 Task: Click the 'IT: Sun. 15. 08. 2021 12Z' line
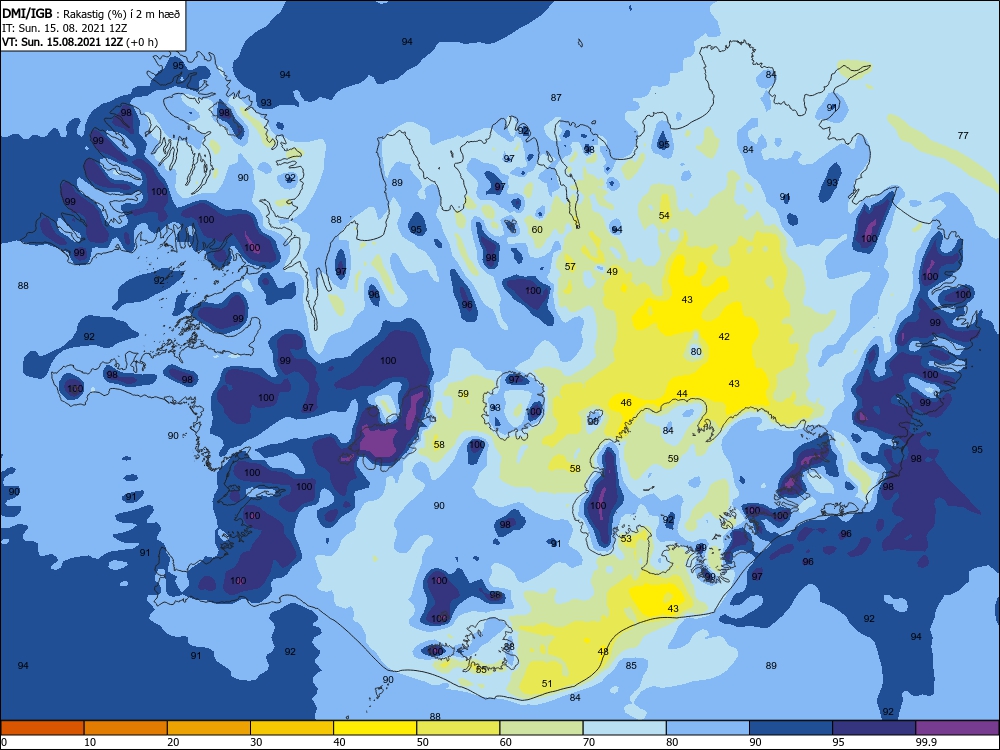[64, 28]
